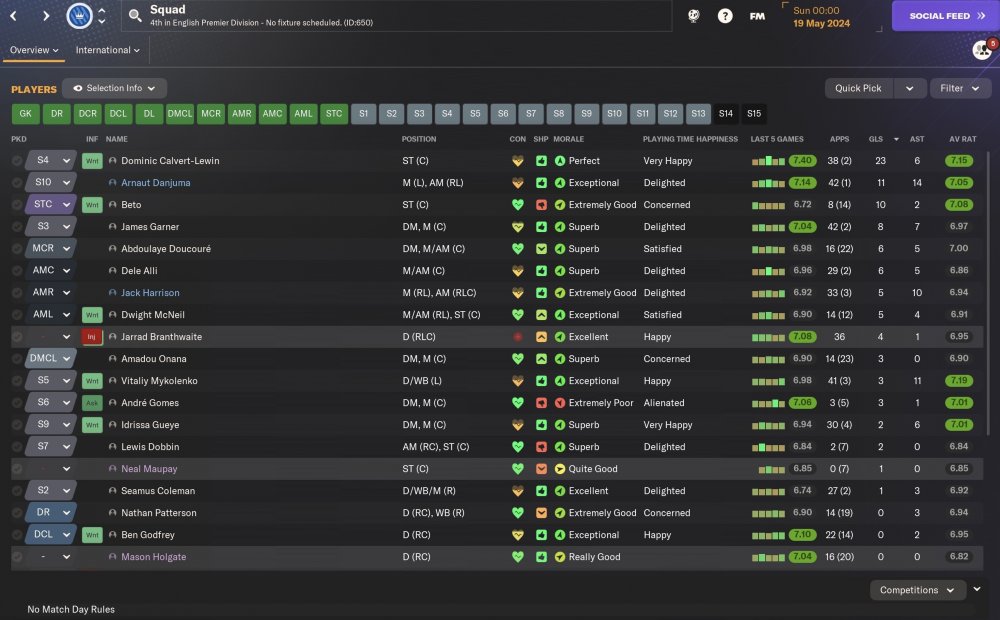Click sharpness icon for Beto

click(x=541, y=205)
